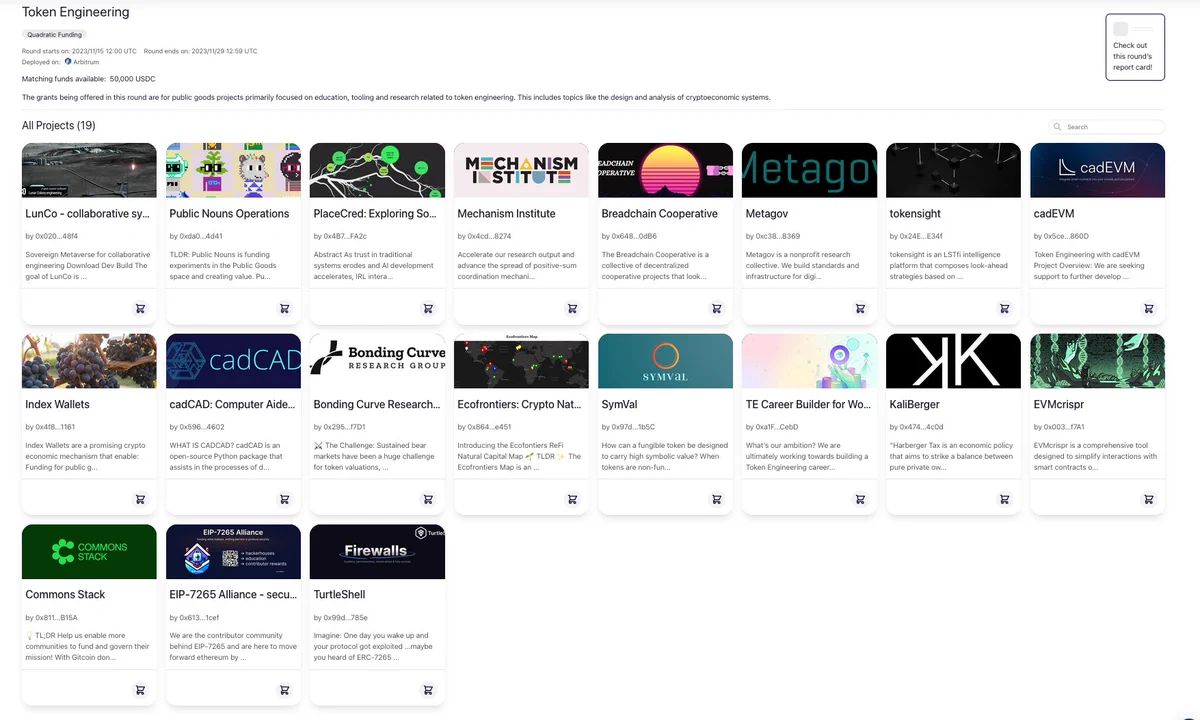Open cadCAD banner image
The image size is (1200, 720).
[x=233, y=361]
